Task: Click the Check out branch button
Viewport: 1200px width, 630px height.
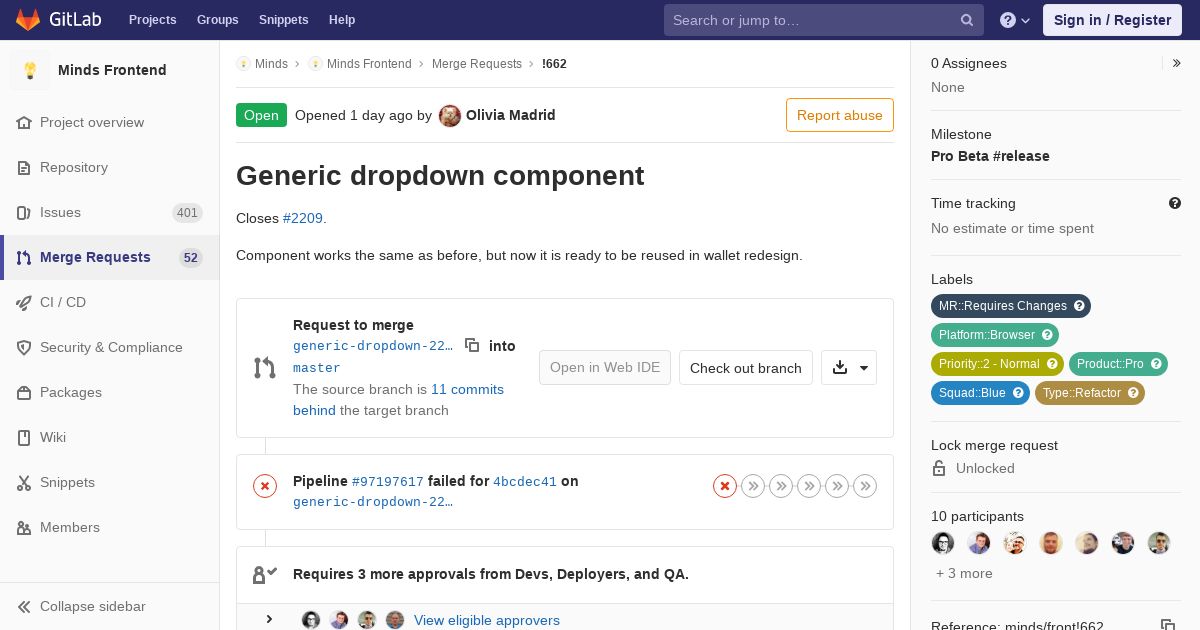Action: (x=746, y=368)
